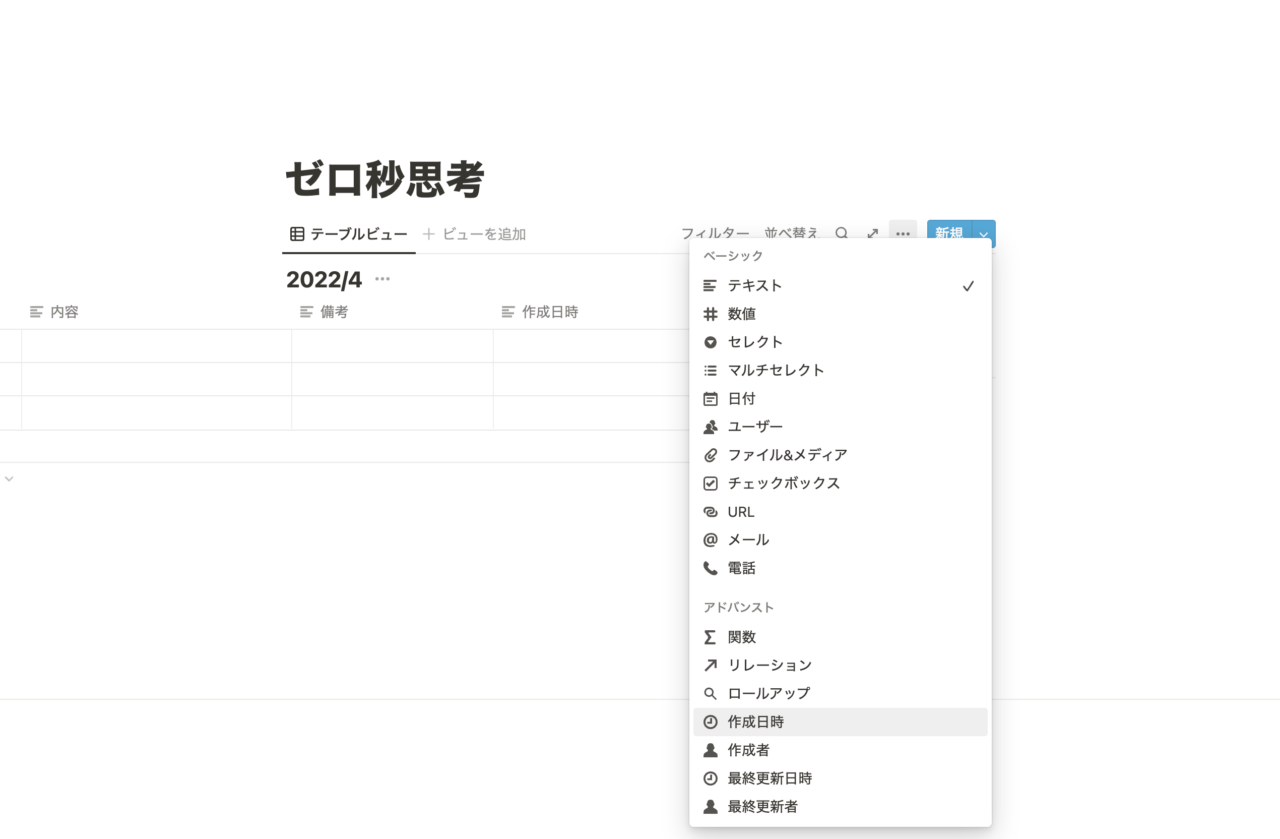The width and height of the screenshot is (1280, 839).
Task: Click the メール at-sign icon
Action: (710, 540)
